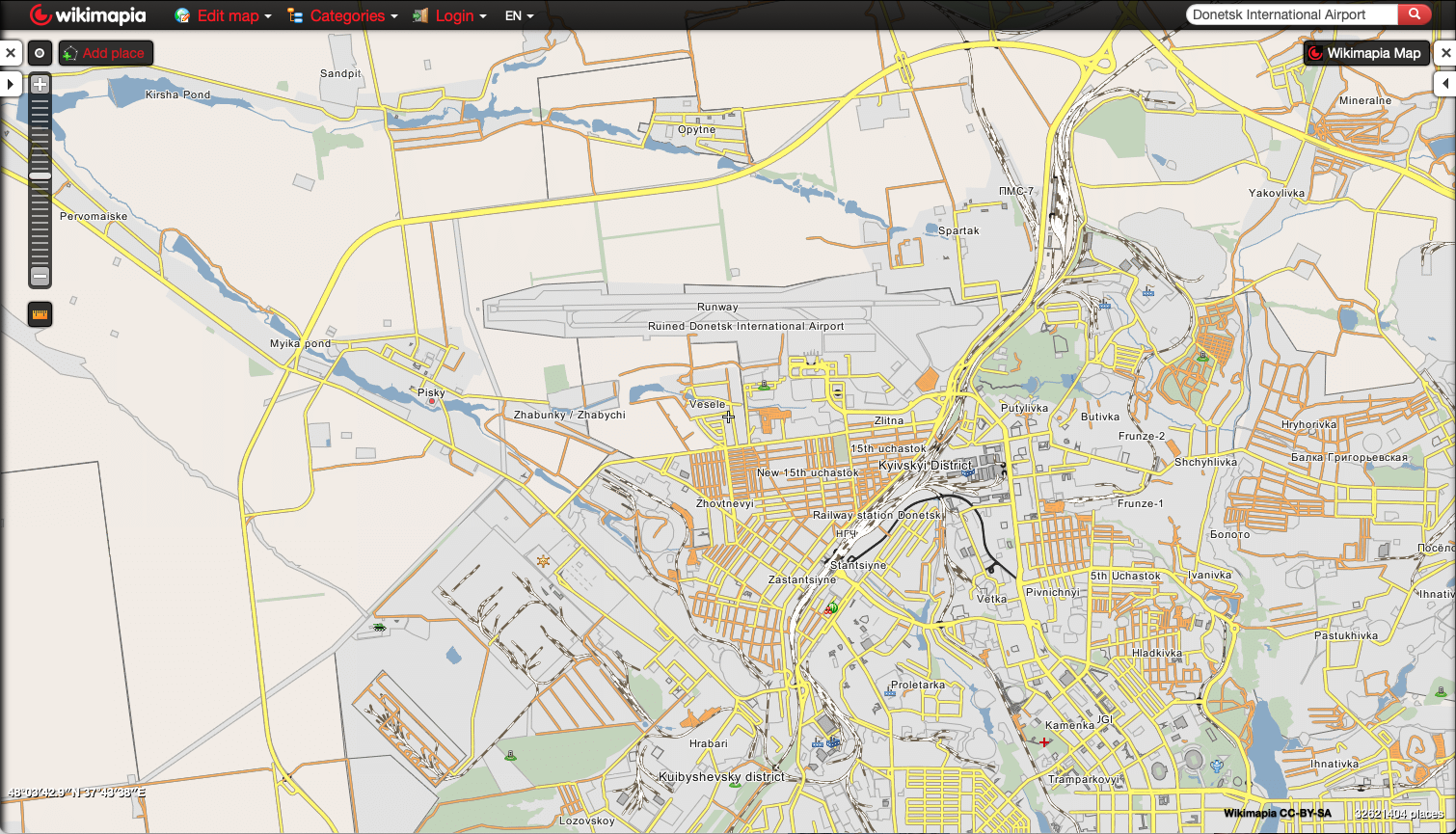Screen dimensions: 1456x834
Task: Click the Zastantsiyne place label
Action: 802,579
